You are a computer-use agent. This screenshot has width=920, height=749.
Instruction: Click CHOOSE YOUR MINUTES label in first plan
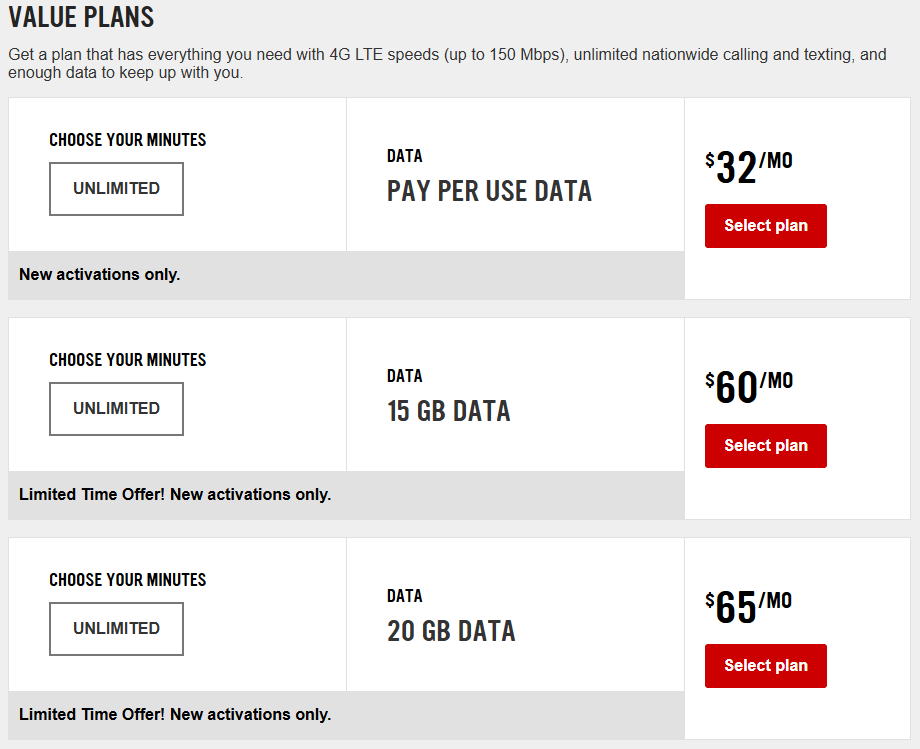(x=128, y=140)
